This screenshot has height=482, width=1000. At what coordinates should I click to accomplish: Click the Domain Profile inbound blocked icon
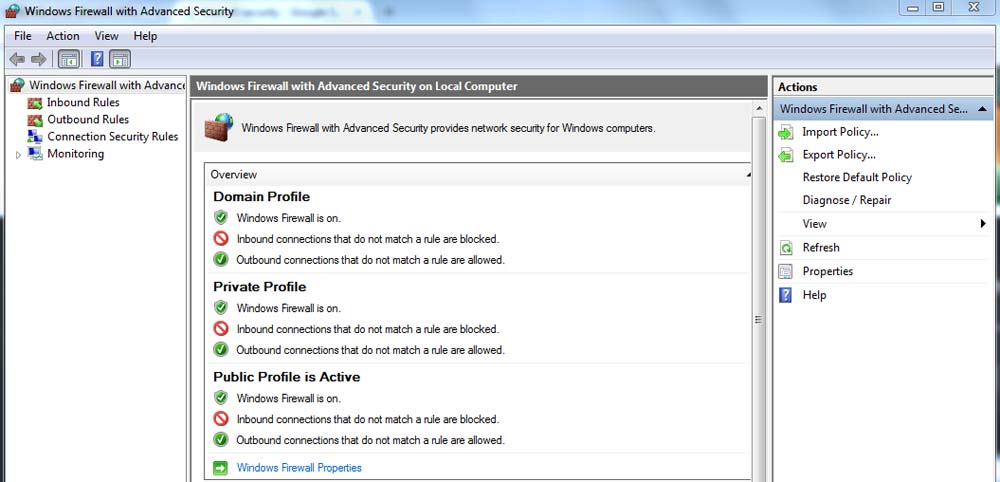click(x=221, y=239)
